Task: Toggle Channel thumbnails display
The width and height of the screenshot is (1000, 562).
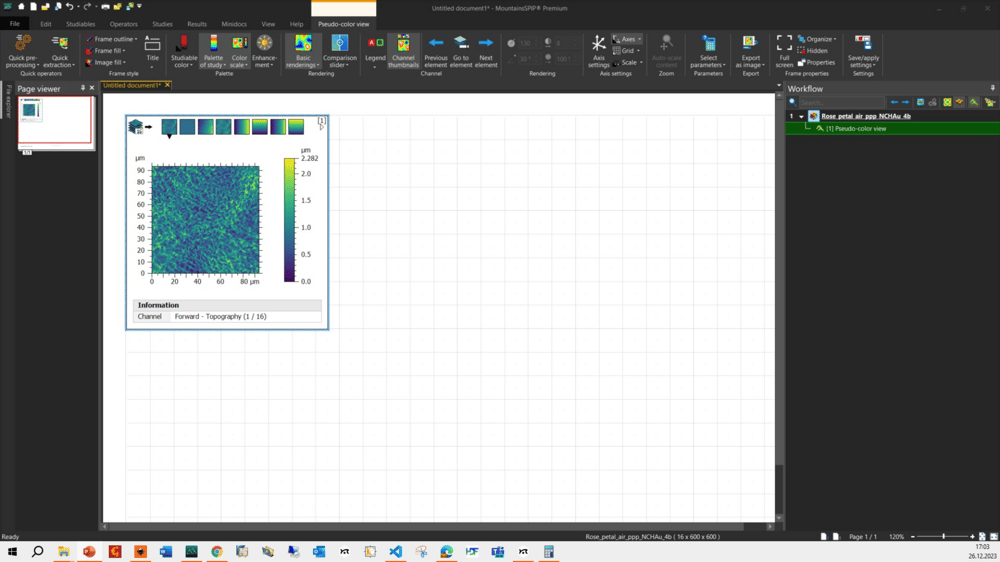Action: [403, 51]
